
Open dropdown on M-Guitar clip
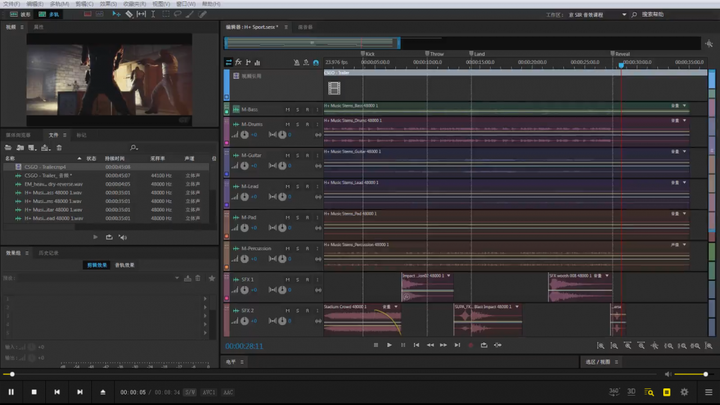tap(685, 152)
